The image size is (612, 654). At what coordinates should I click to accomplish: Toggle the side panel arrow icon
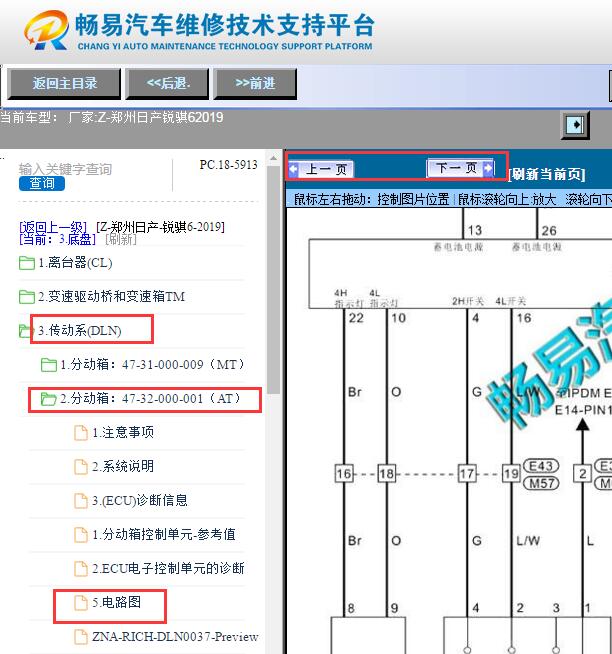pyautogui.click(x=575, y=125)
